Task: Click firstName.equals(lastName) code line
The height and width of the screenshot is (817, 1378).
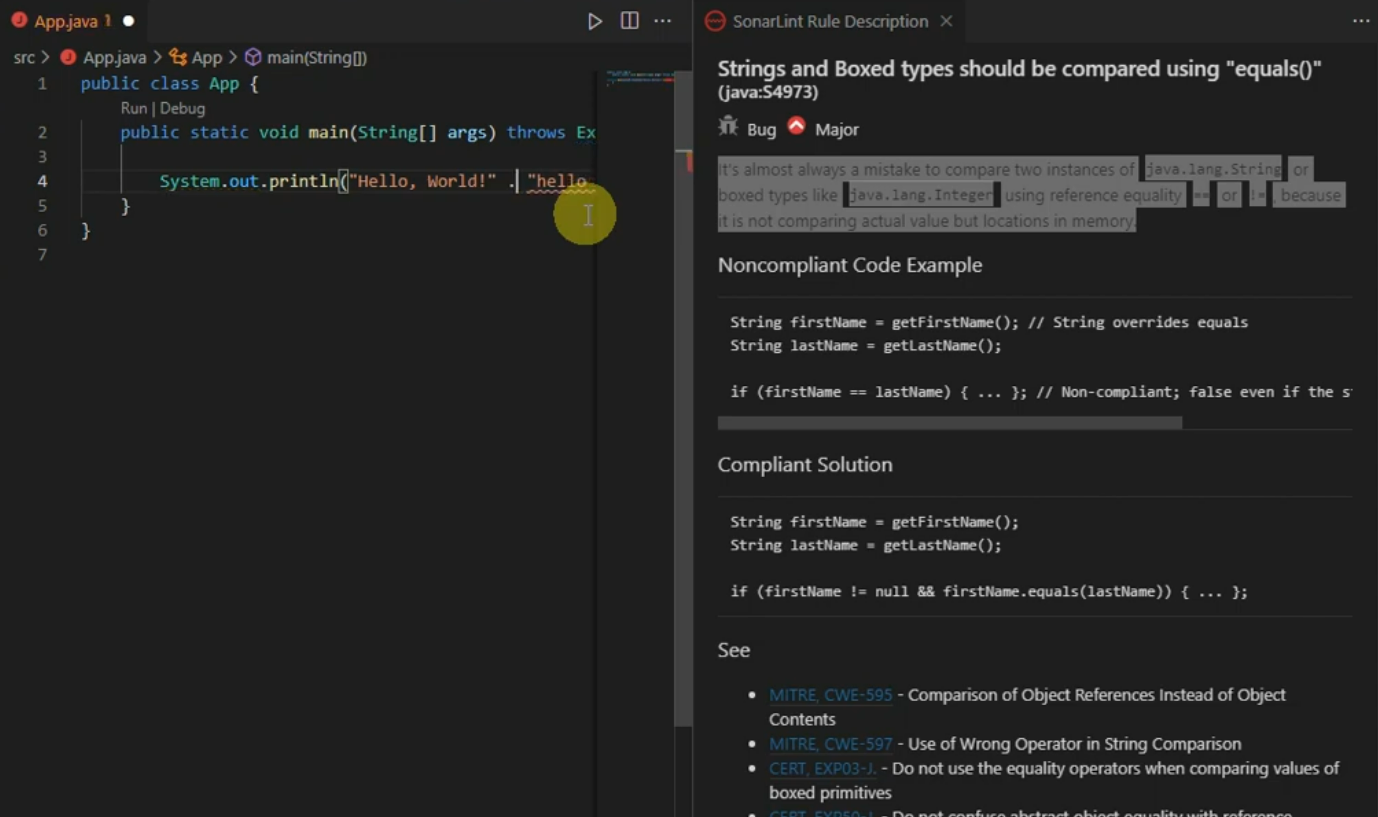Action: pyautogui.click(x=989, y=591)
